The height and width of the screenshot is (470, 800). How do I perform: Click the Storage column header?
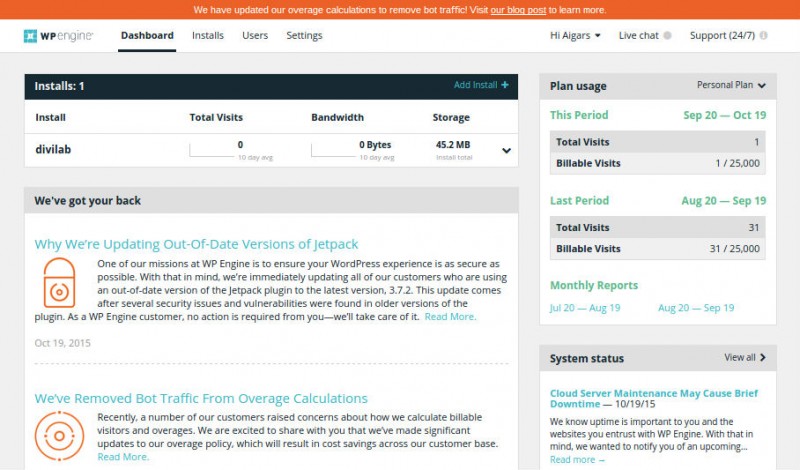click(451, 117)
